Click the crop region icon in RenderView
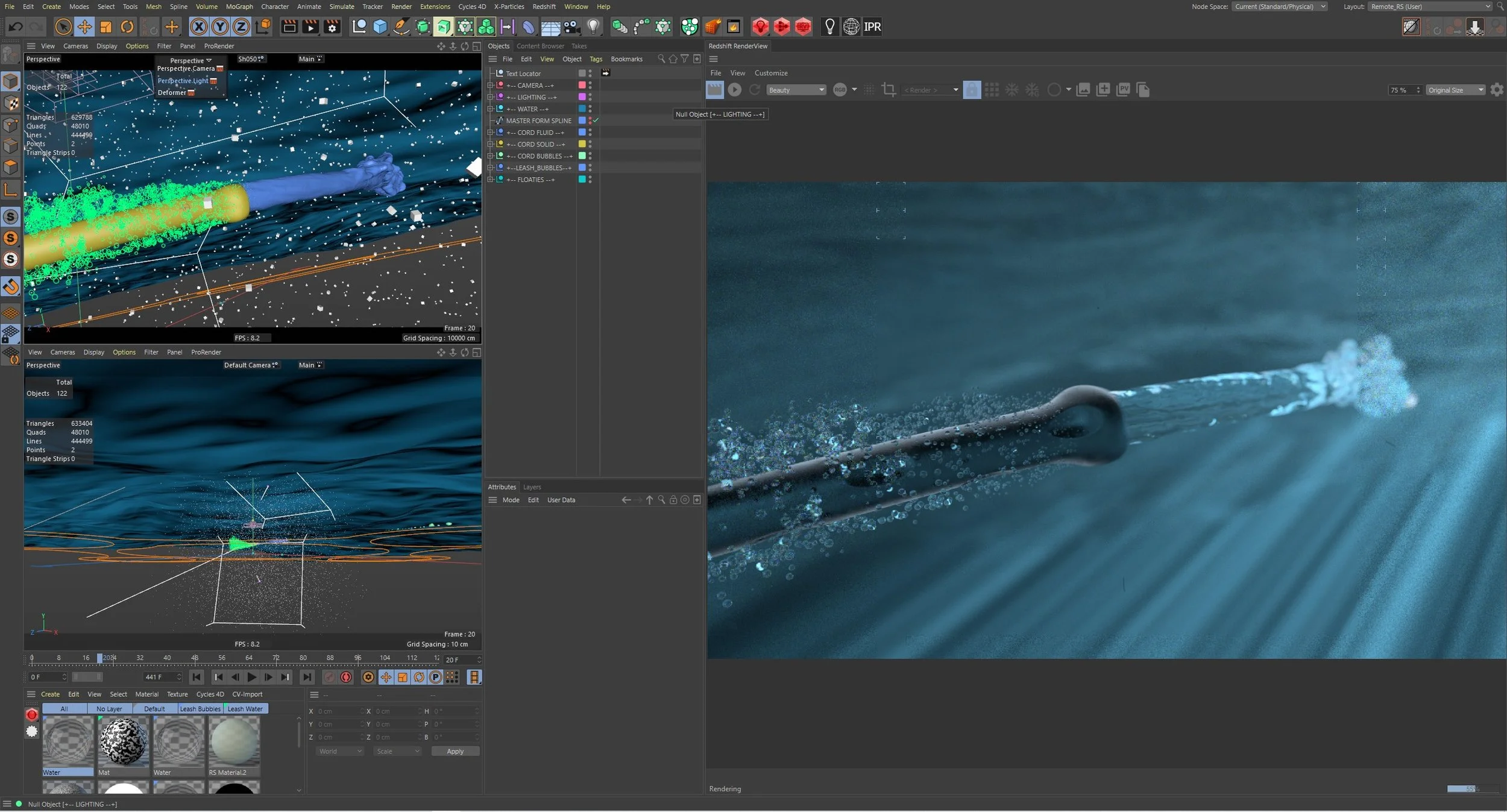 pos(889,90)
